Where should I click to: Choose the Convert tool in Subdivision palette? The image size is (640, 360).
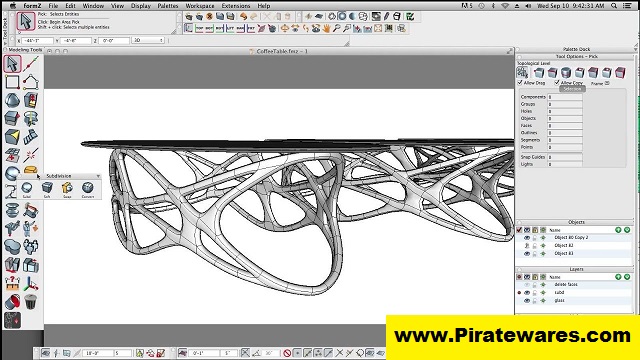[87, 188]
